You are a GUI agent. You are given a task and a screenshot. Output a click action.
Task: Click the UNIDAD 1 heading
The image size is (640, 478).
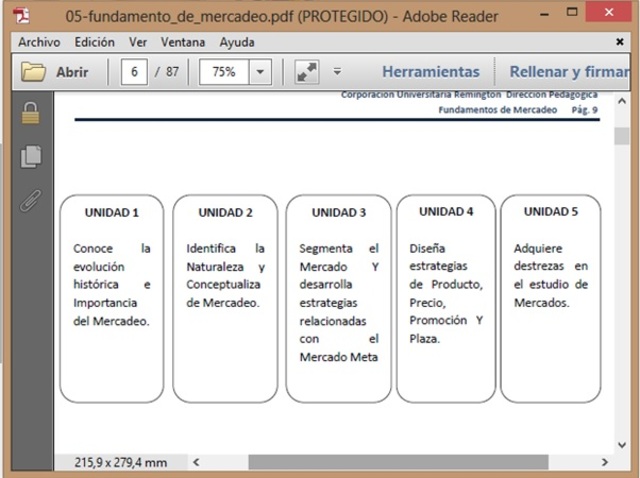pos(112,213)
